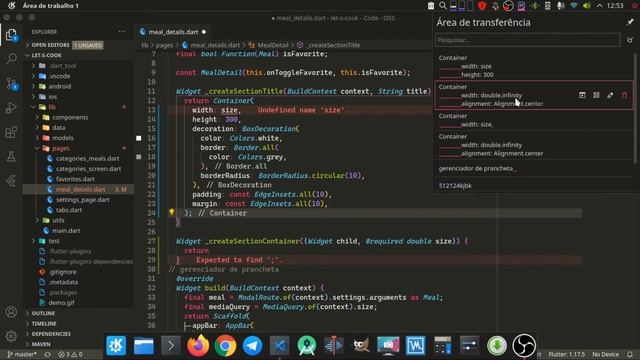Open tabs.dart in explorer
Viewport: 640px width, 360px height.
click(x=69, y=210)
